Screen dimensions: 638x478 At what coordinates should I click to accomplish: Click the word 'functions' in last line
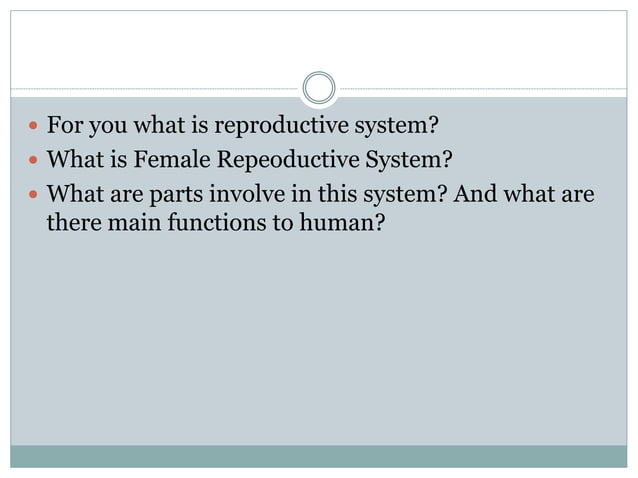pos(216,223)
